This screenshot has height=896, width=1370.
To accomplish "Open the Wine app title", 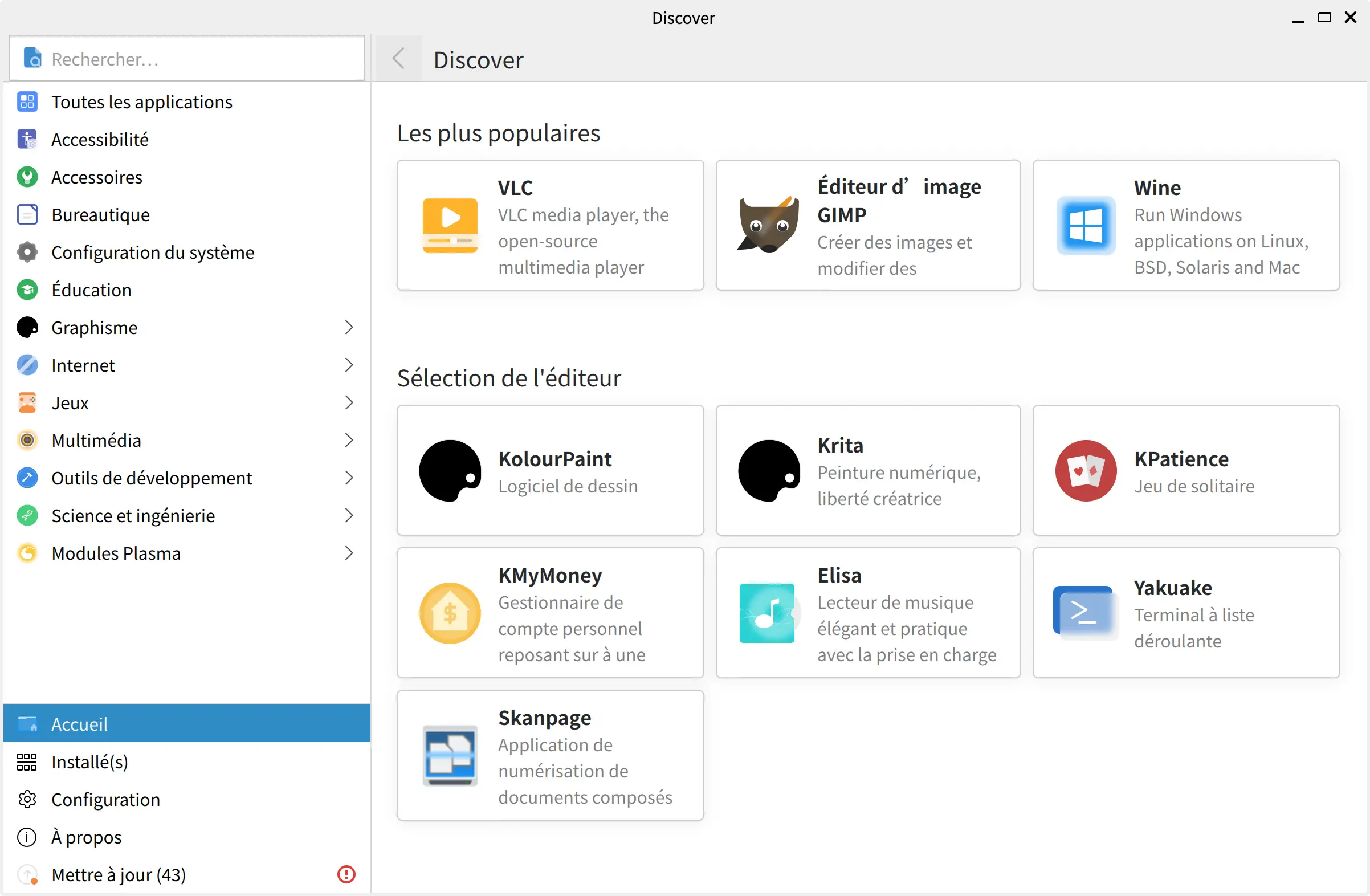I will pyautogui.click(x=1157, y=188).
